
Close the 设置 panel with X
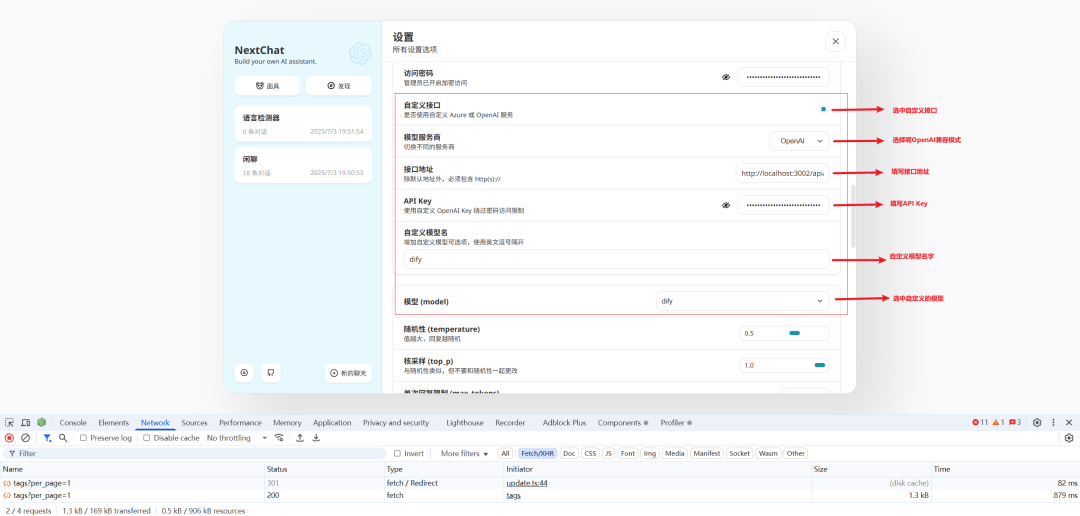835,41
